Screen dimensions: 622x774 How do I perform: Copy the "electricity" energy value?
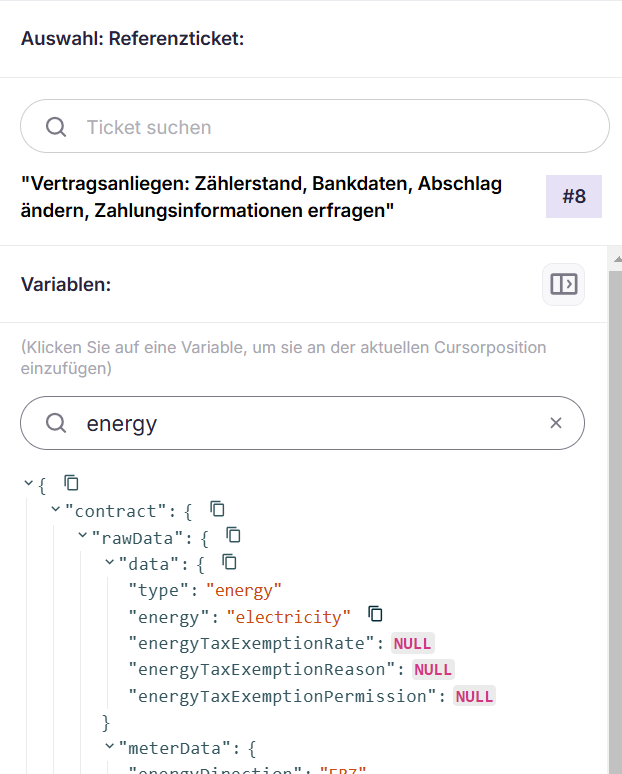(x=376, y=614)
